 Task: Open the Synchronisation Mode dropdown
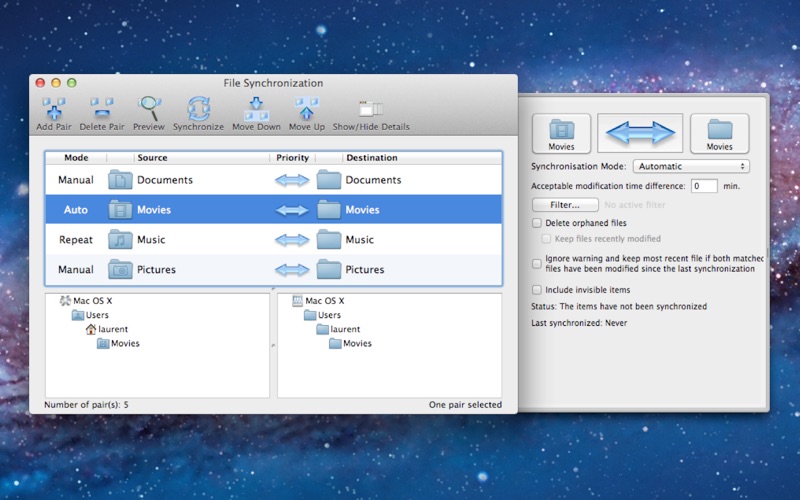click(690, 166)
